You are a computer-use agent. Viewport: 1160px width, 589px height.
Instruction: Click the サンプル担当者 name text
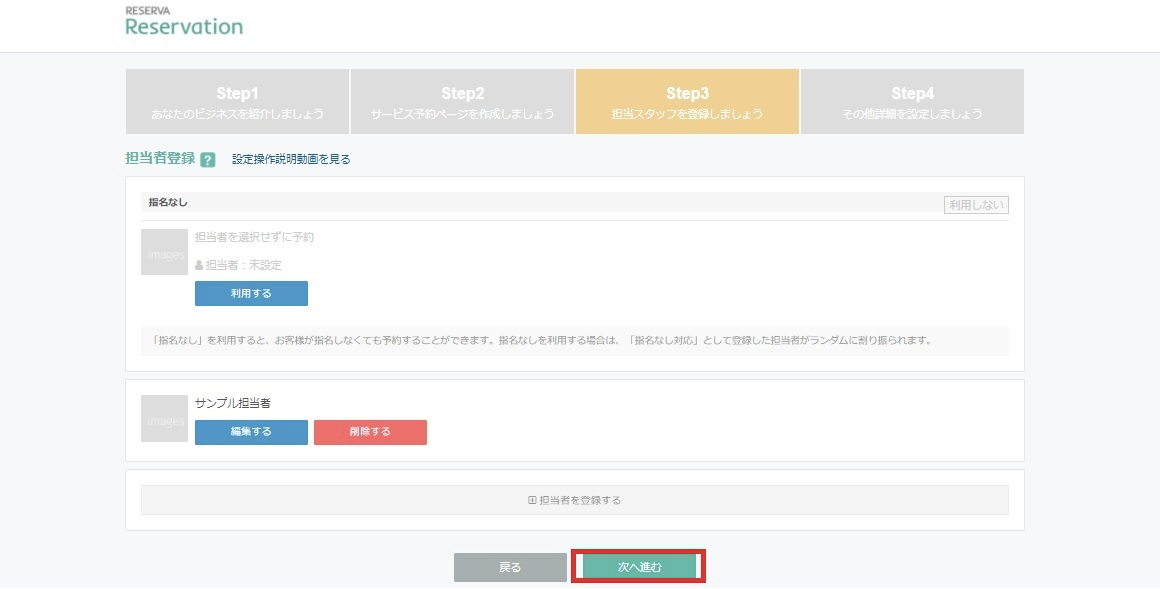tap(233, 403)
